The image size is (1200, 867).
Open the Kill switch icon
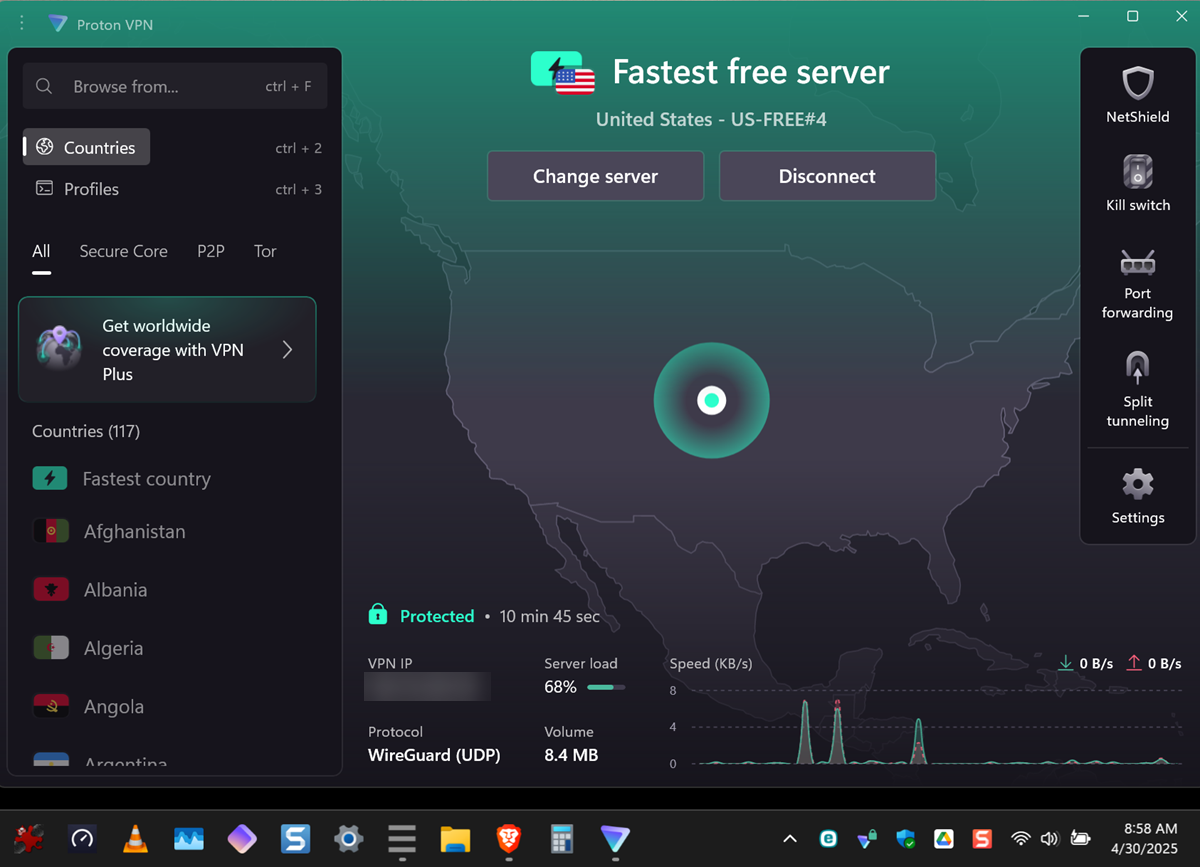click(x=1137, y=171)
